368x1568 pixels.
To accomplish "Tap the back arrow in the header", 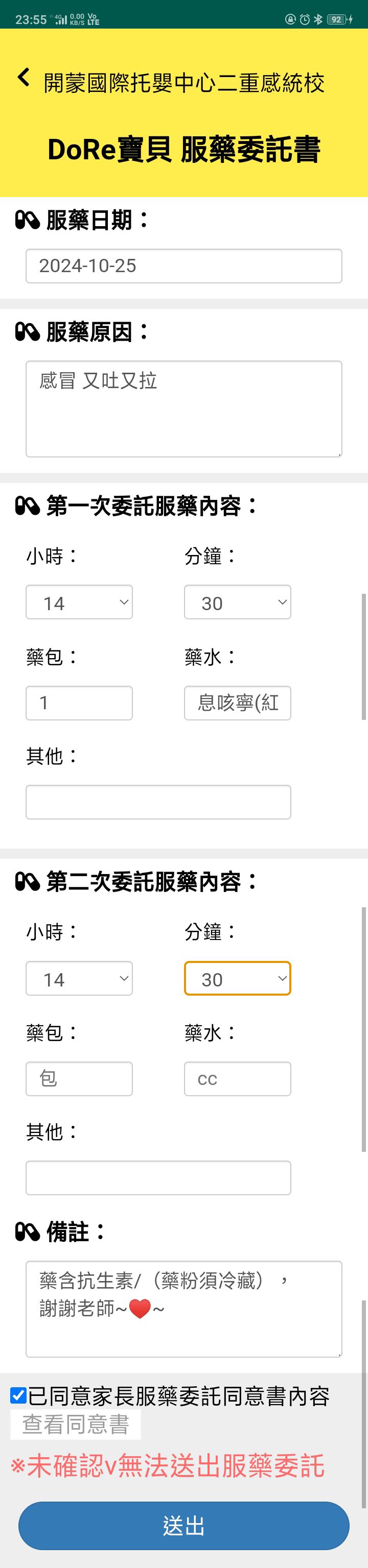I will (24, 77).
